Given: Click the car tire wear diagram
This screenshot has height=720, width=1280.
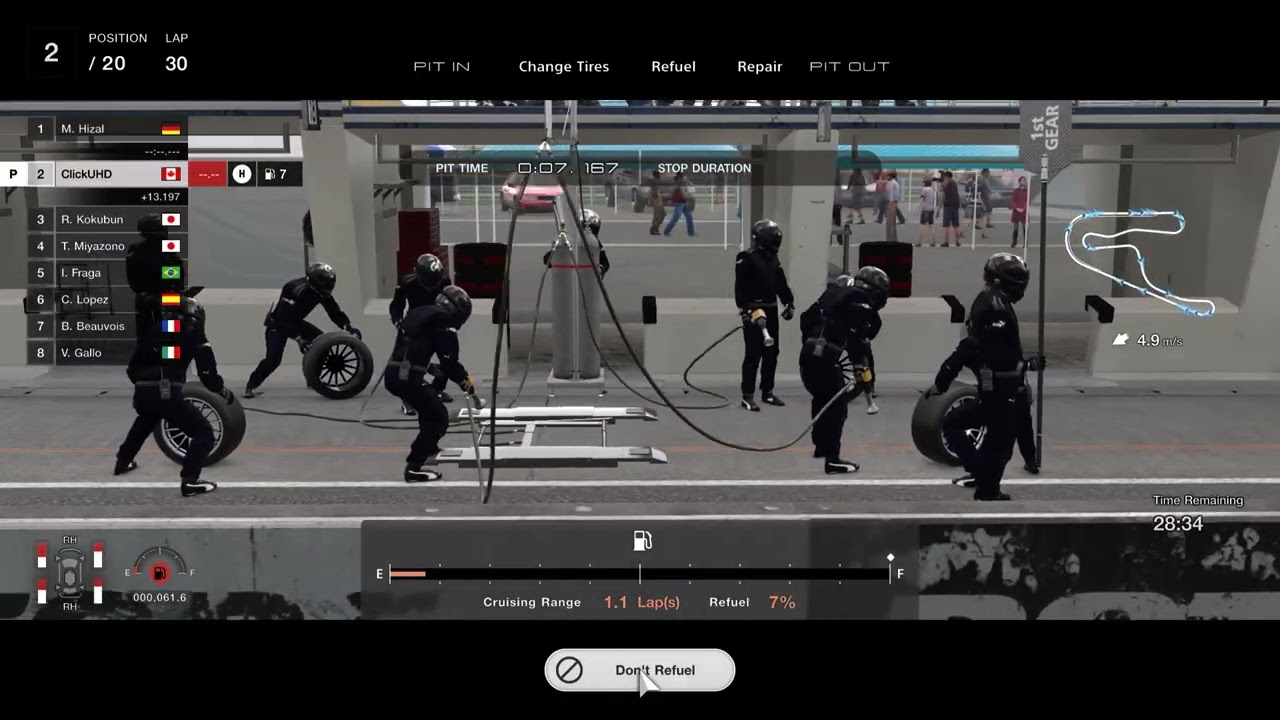Looking at the screenshot, I should coord(69,573).
